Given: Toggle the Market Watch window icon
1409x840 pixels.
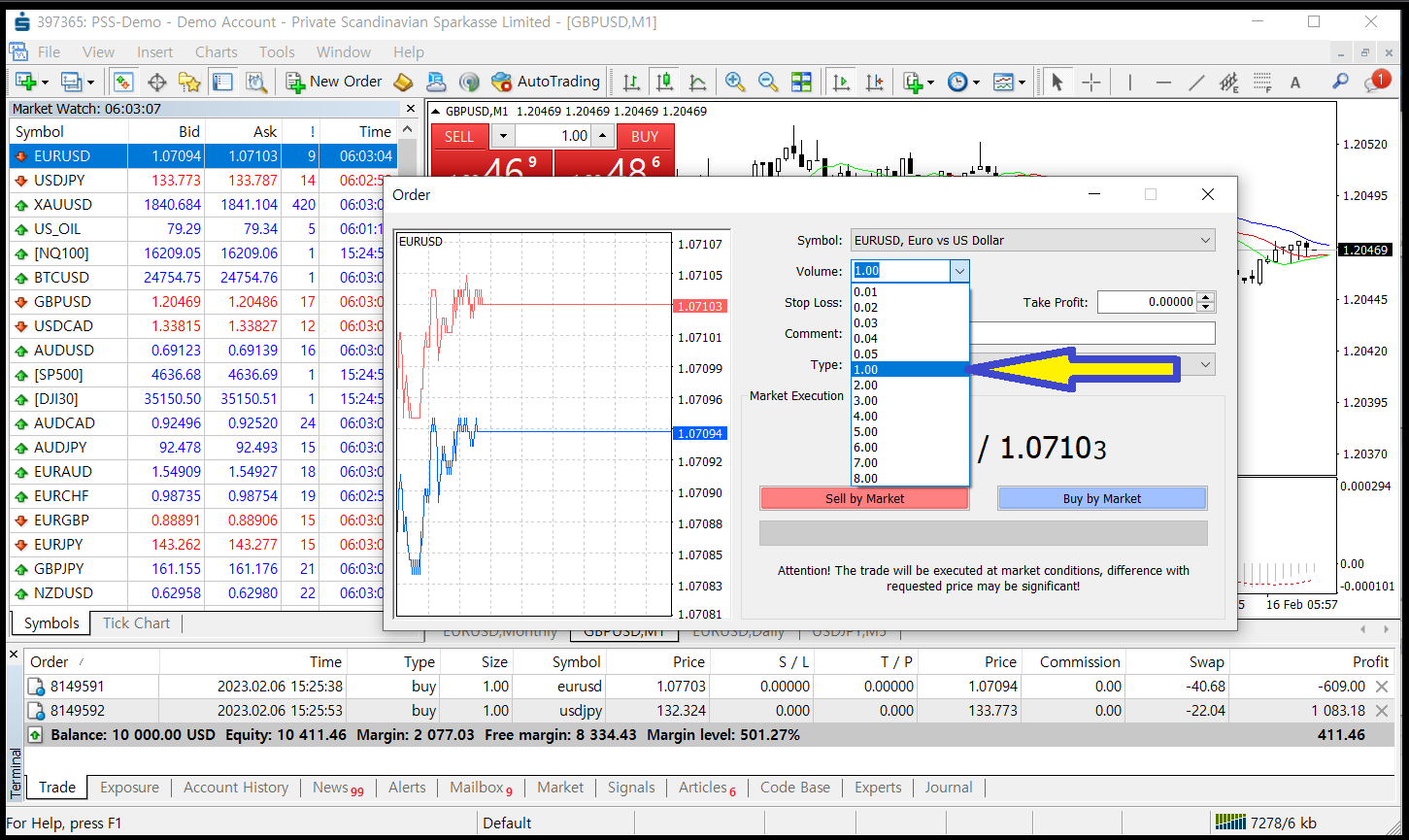Looking at the screenshot, I should (123, 83).
